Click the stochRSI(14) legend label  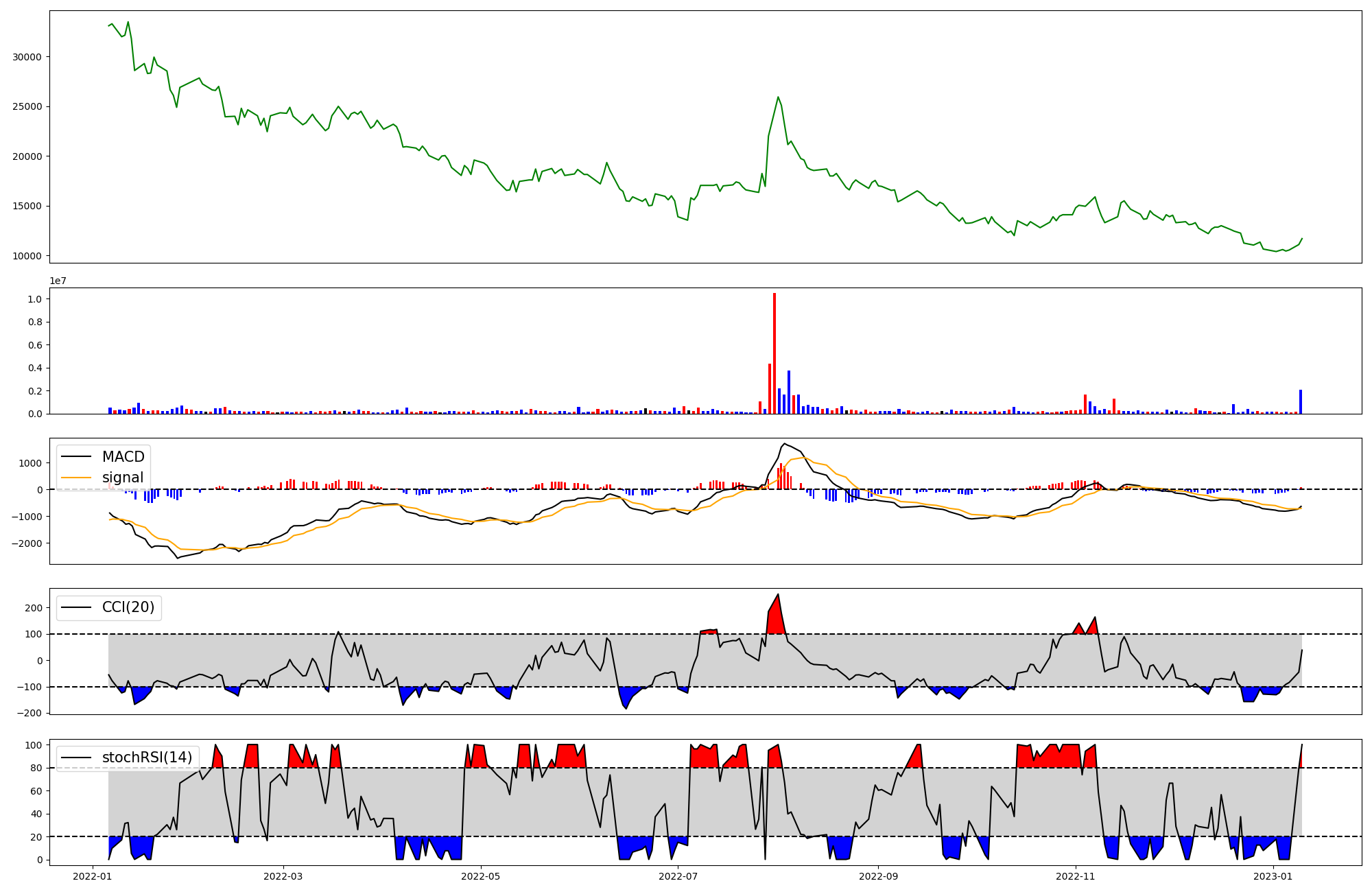point(147,758)
